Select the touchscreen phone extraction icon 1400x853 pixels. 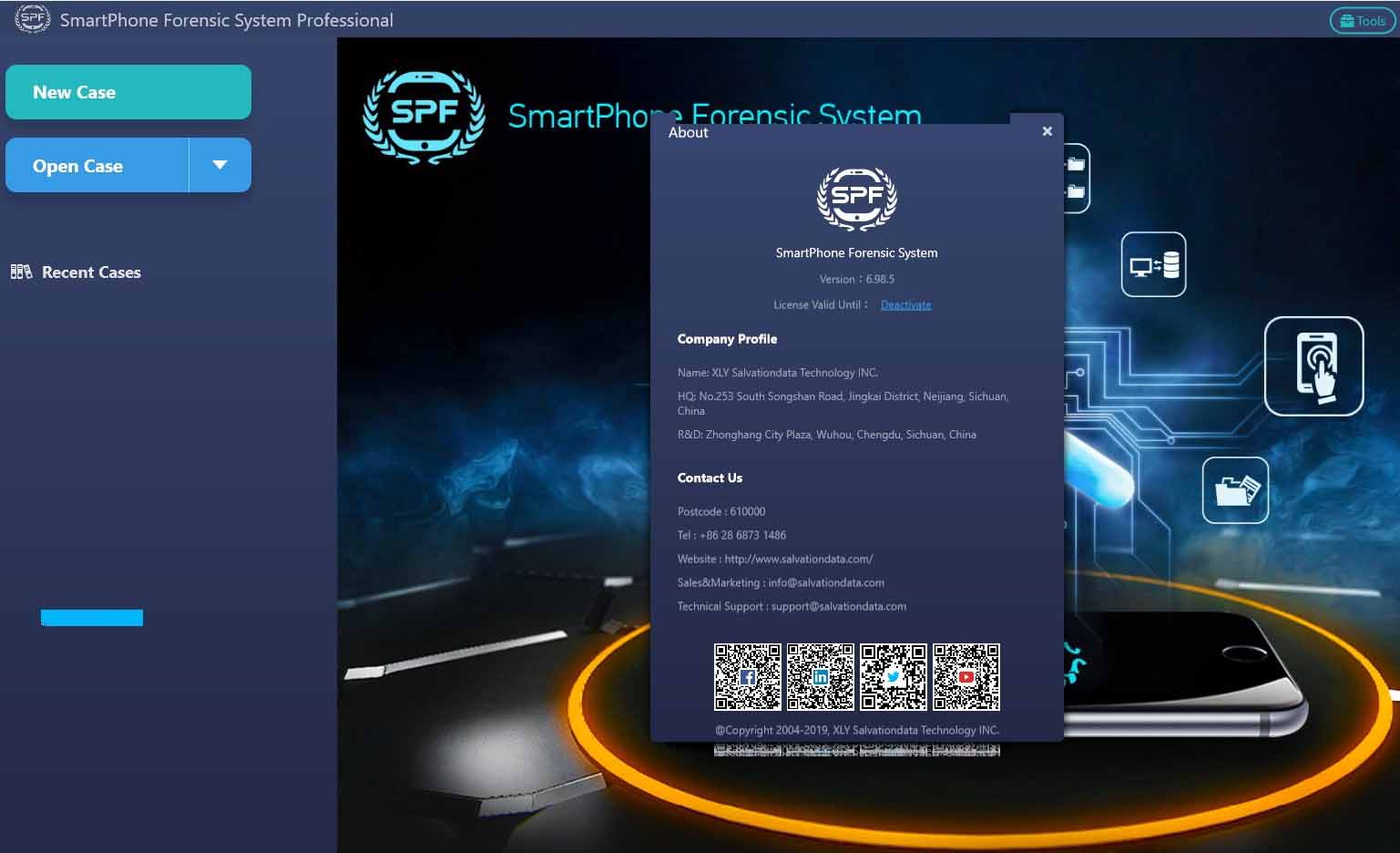(x=1314, y=365)
